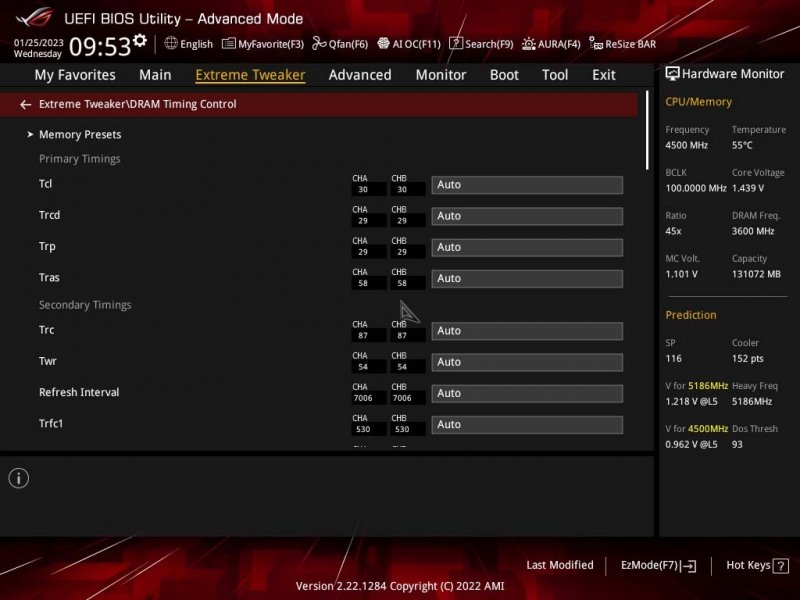Screen dimensions: 800x600
Task: Launch AI OC(F11) guide
Action: pos(409,44)
